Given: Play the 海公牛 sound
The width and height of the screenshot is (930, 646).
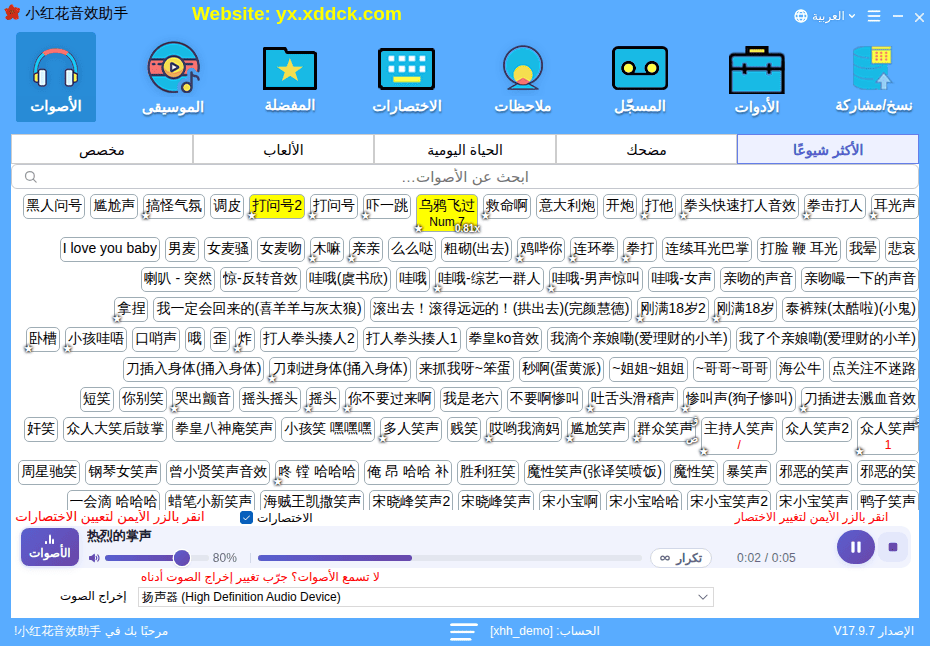Looking at the screenshot, I should 800,369.
